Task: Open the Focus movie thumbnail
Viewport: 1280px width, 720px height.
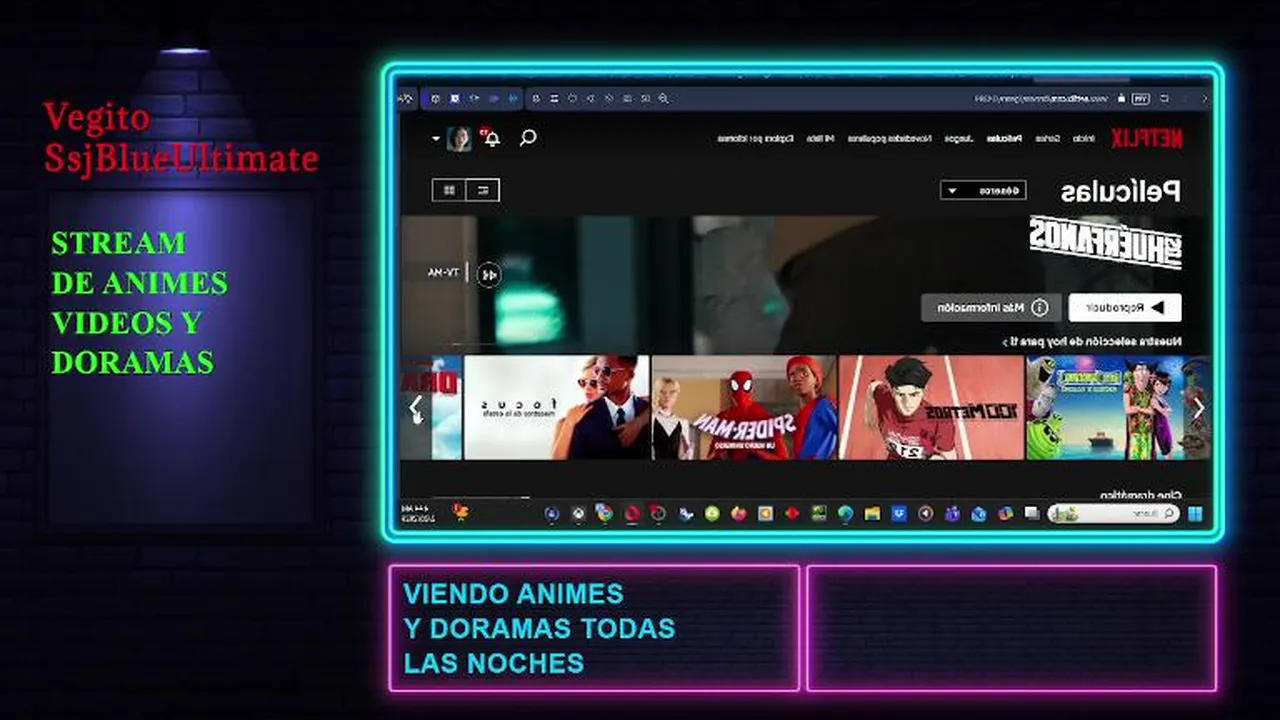Action: pyautogui.click(x=557, y=407)
